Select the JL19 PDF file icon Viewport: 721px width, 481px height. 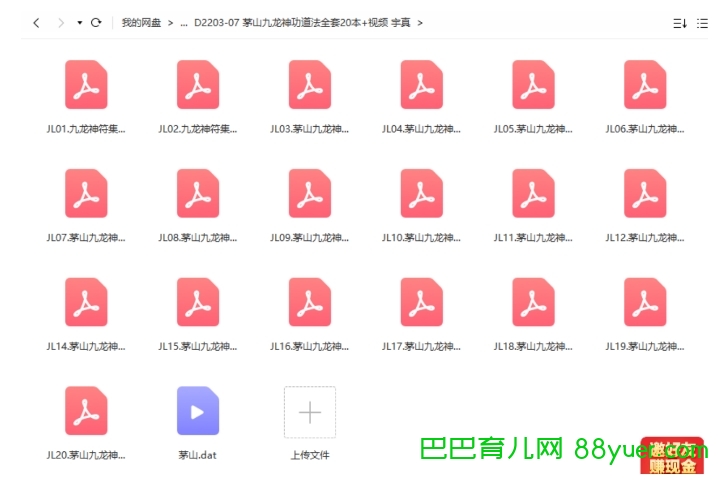[x=645, y=302]
